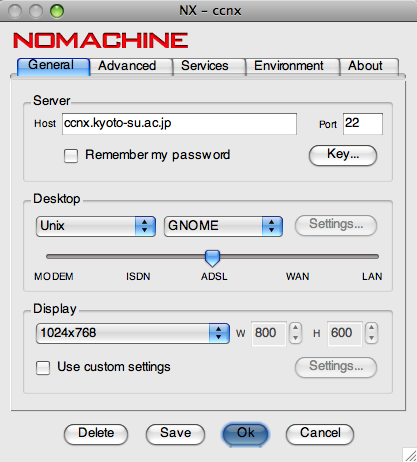Click the Host input field
This screenshot has width=417, height=462.
click(x=179, y=124)
